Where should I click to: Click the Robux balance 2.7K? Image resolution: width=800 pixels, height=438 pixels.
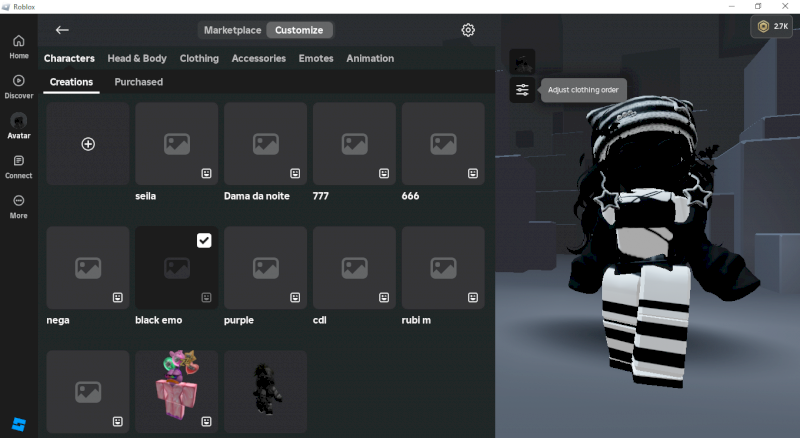[x=771, y=27]
